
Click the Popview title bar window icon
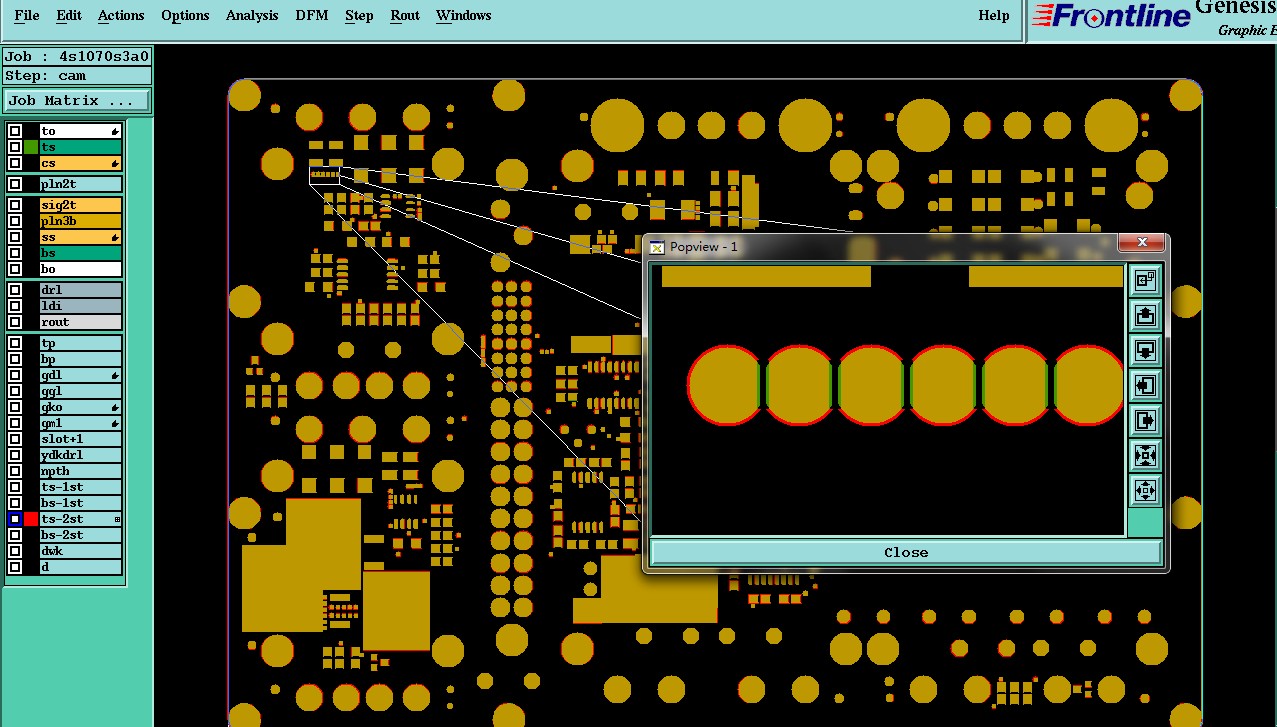pyautogui.click(x=657, y=247)
